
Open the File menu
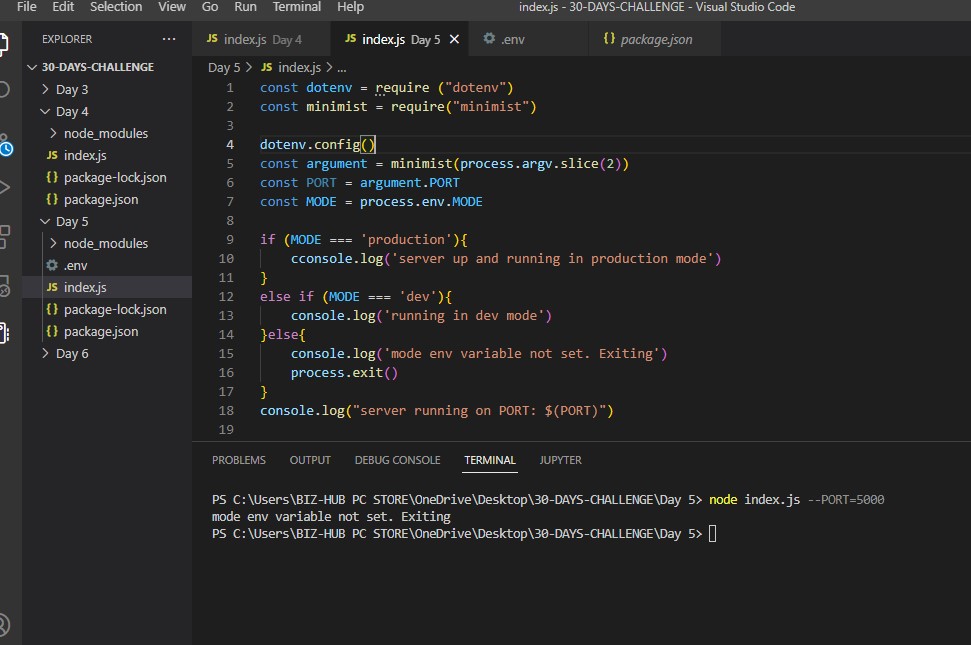click(26, 7)
